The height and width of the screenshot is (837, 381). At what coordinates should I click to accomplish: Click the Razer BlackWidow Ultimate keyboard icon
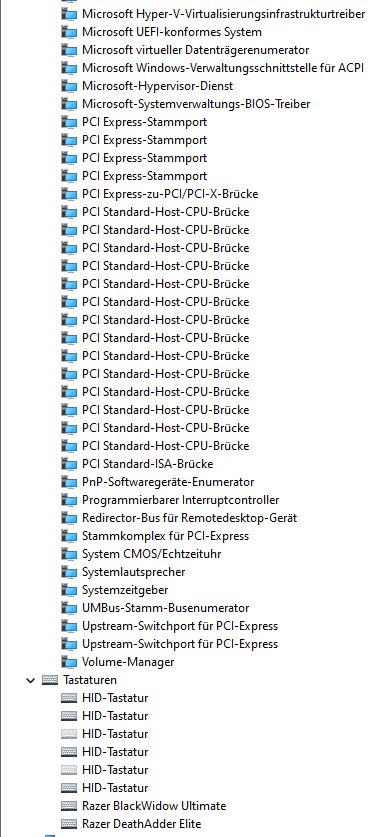(69, 806)
